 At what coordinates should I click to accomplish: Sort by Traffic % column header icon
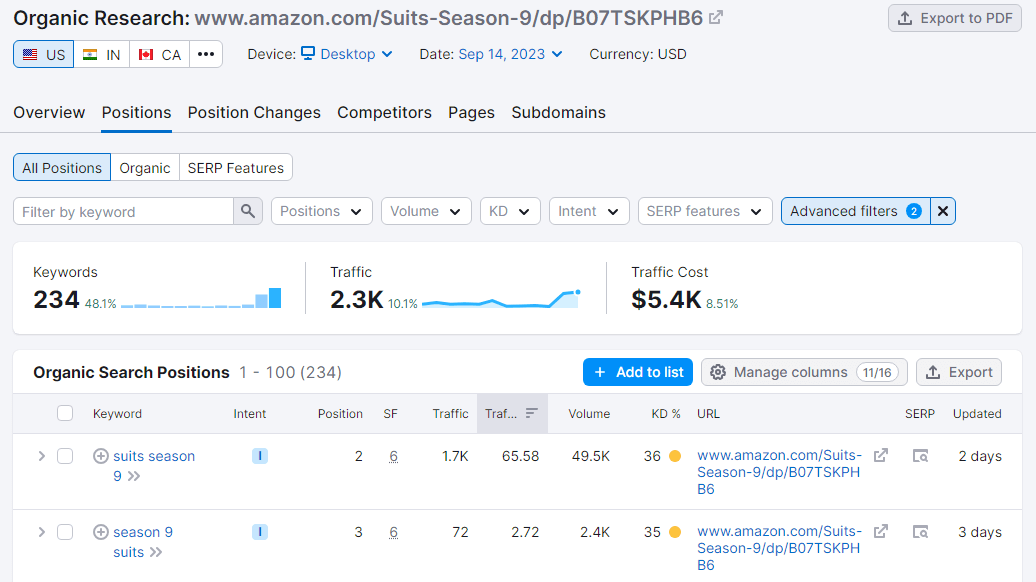point(531,413)
